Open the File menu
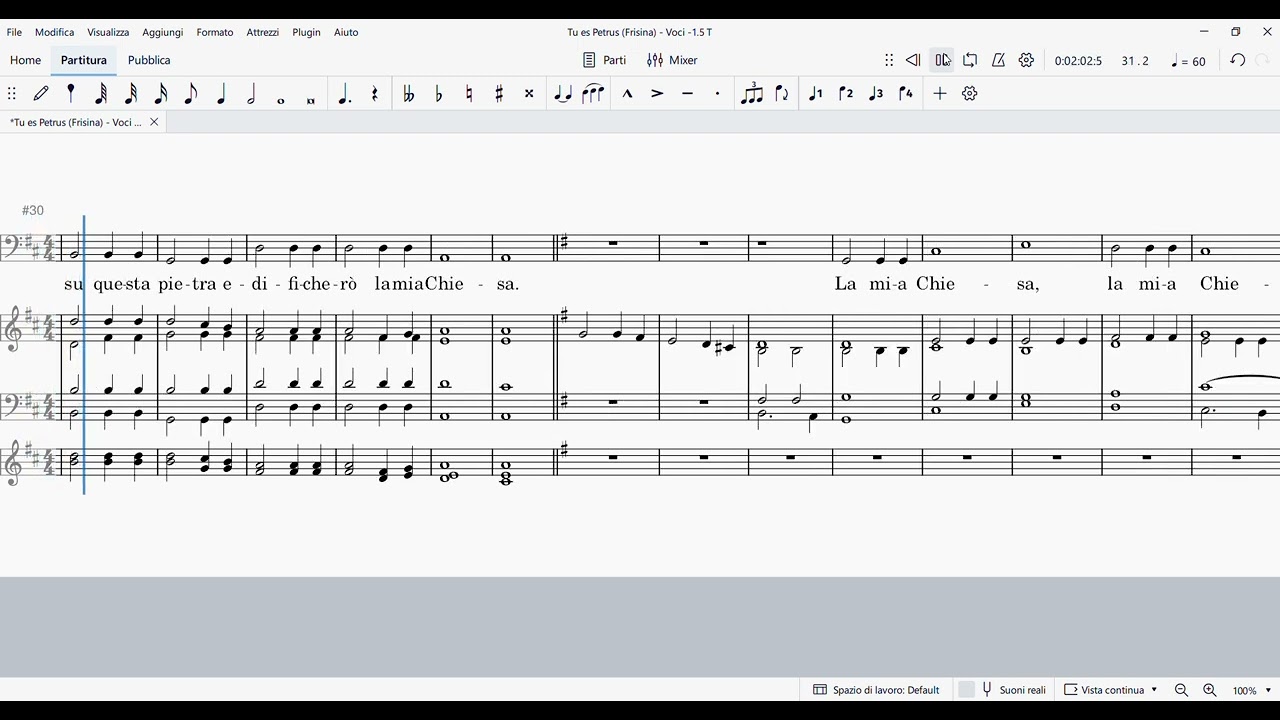The height and width of the screenshot is (720, 1280). 14,32
